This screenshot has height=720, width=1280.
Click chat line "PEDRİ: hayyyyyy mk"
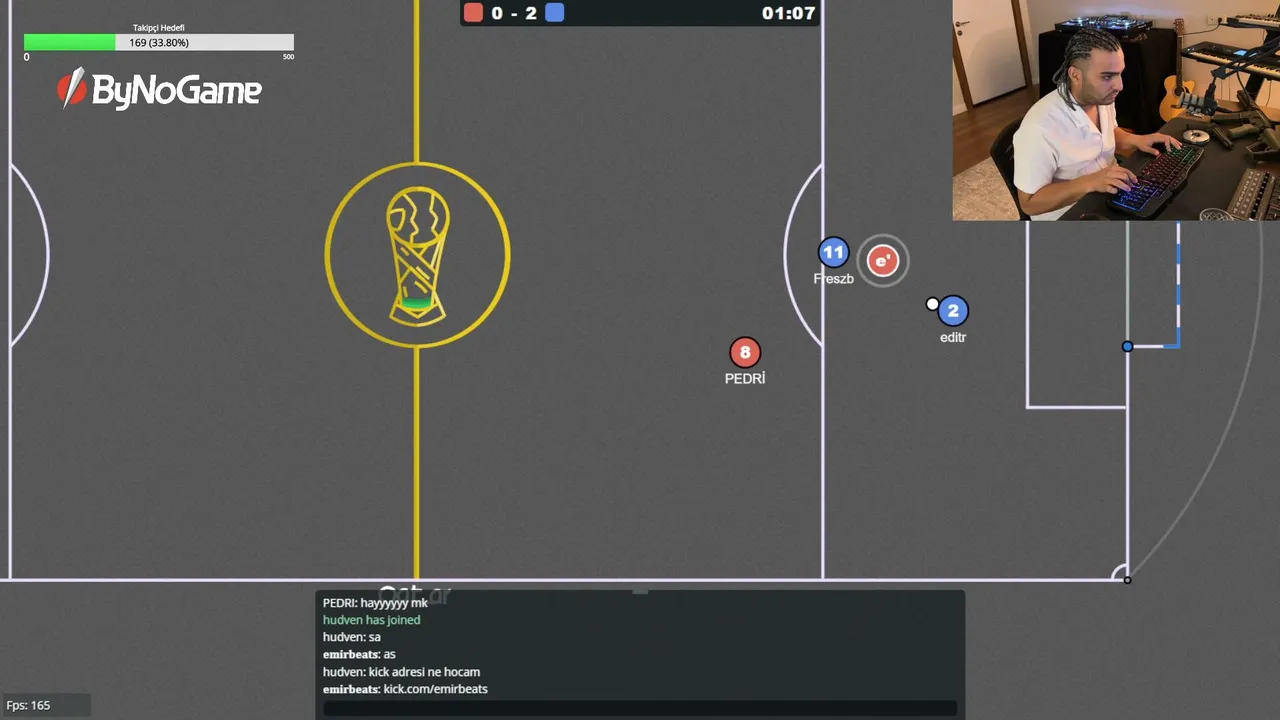coord(375,603)
